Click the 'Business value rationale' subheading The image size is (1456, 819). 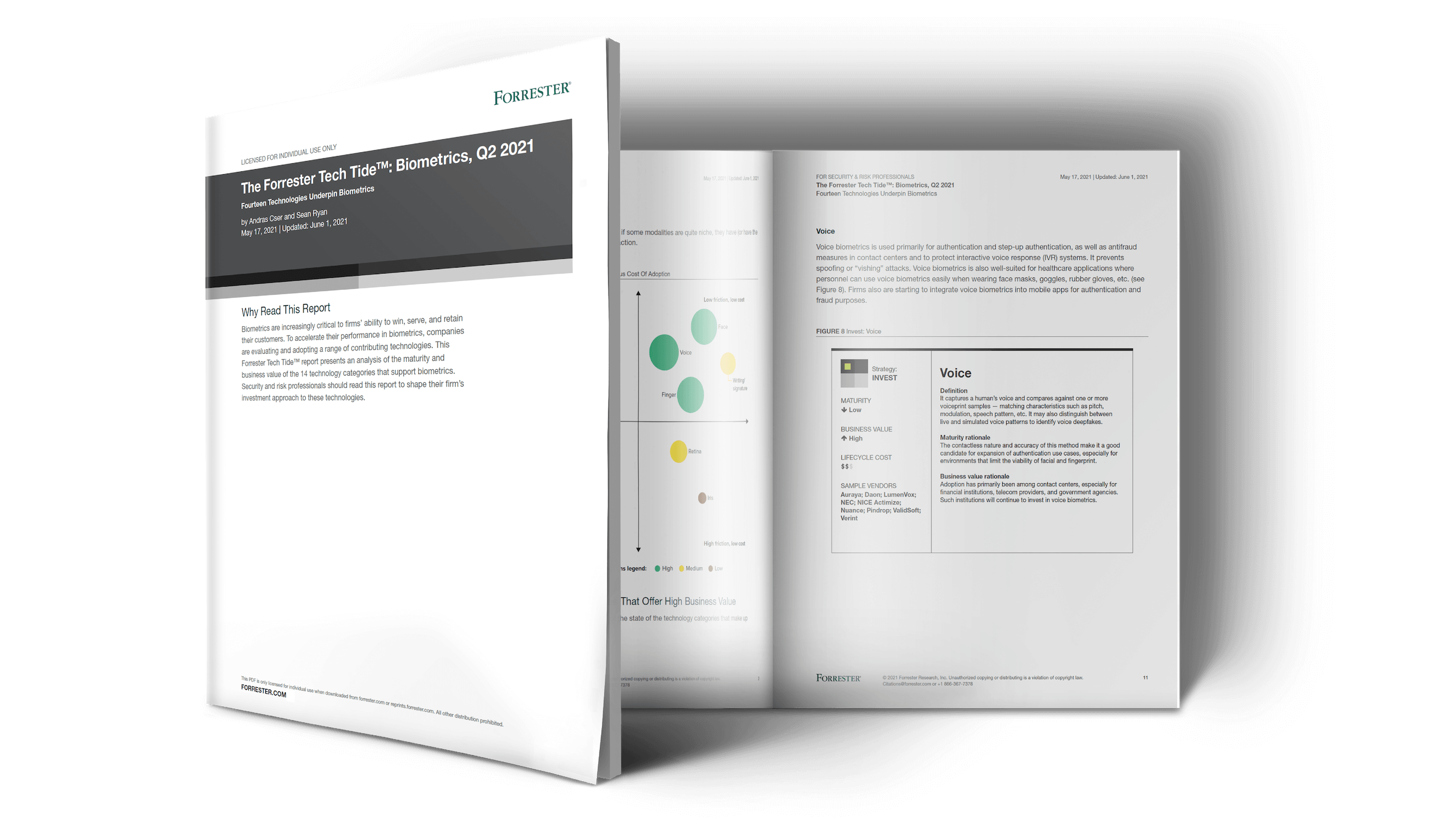pyautogui.click(x=974, y=477)
